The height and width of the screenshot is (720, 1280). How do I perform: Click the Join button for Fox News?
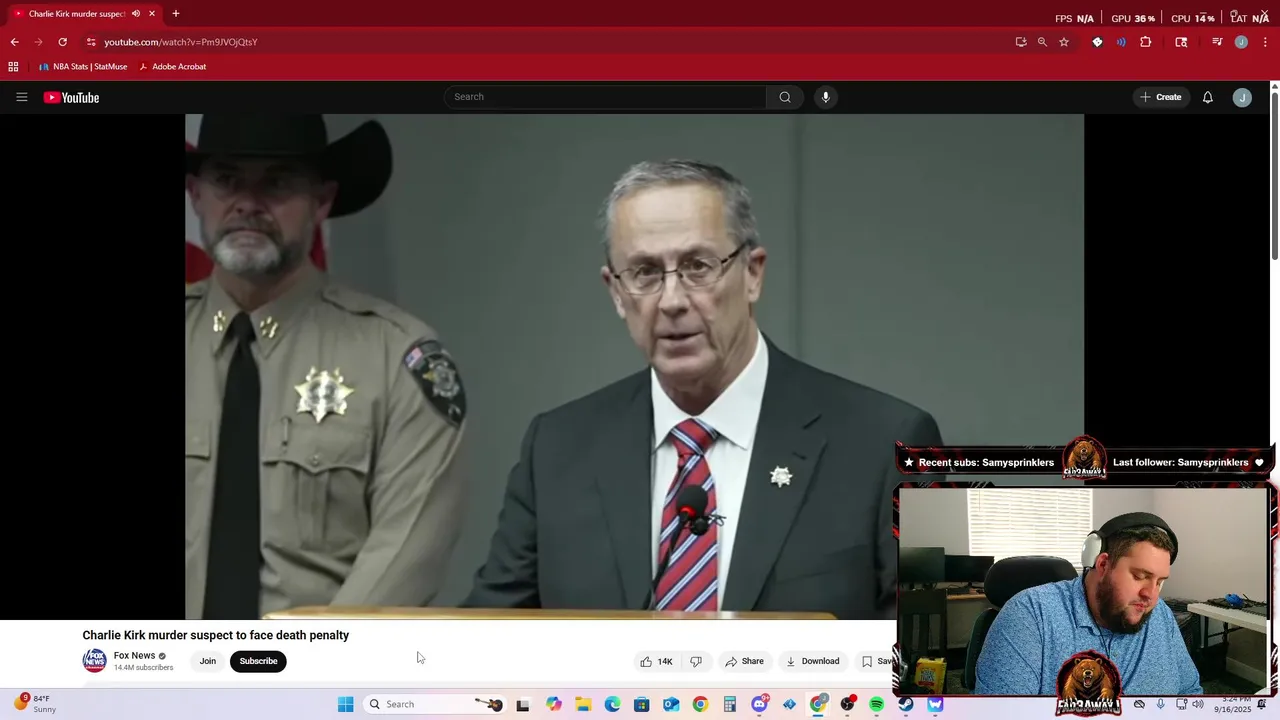point(207,661)
